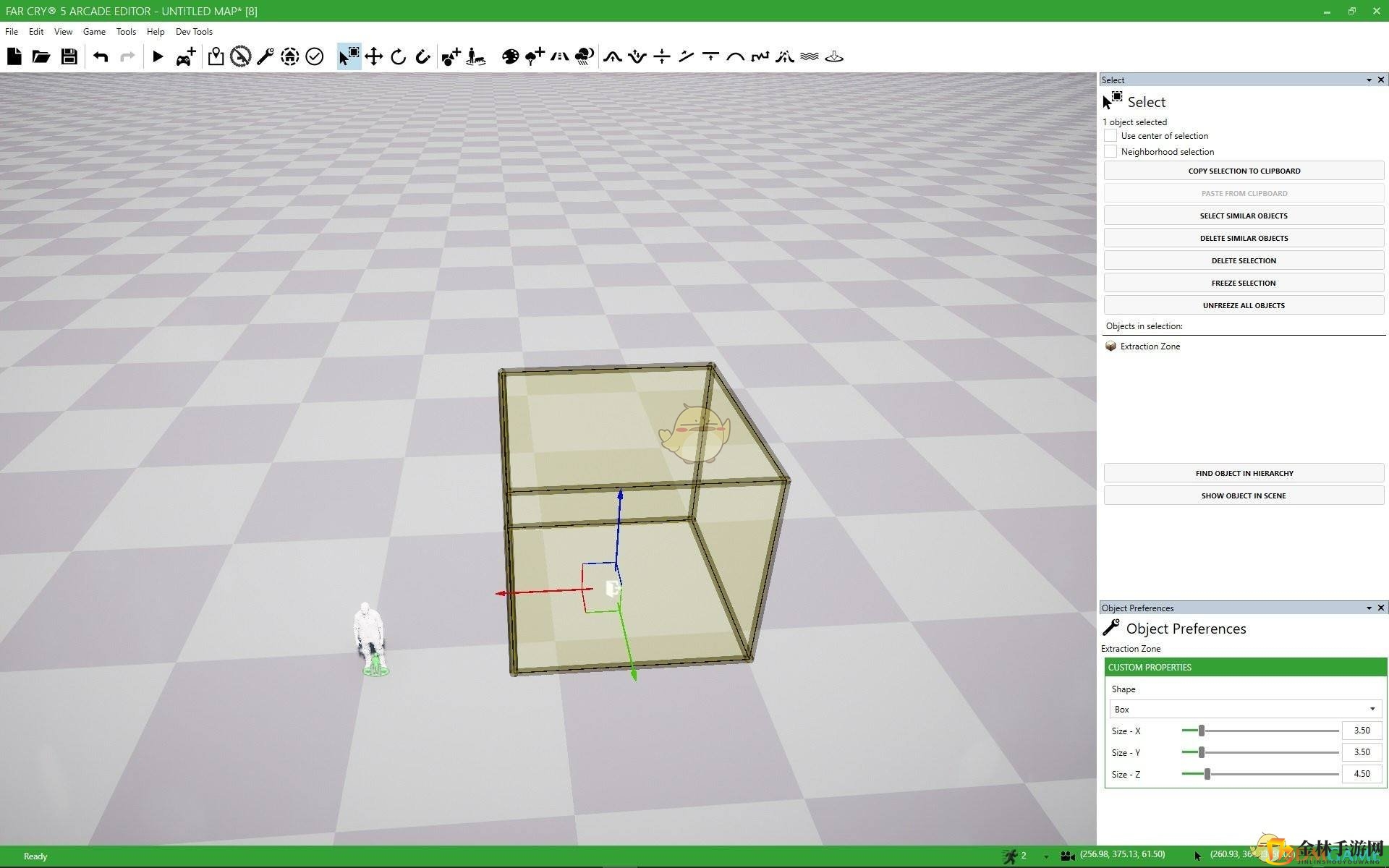Select the smooth terrain arc icon
Viewport: 1389px width, 868px height.
[736, 56]
